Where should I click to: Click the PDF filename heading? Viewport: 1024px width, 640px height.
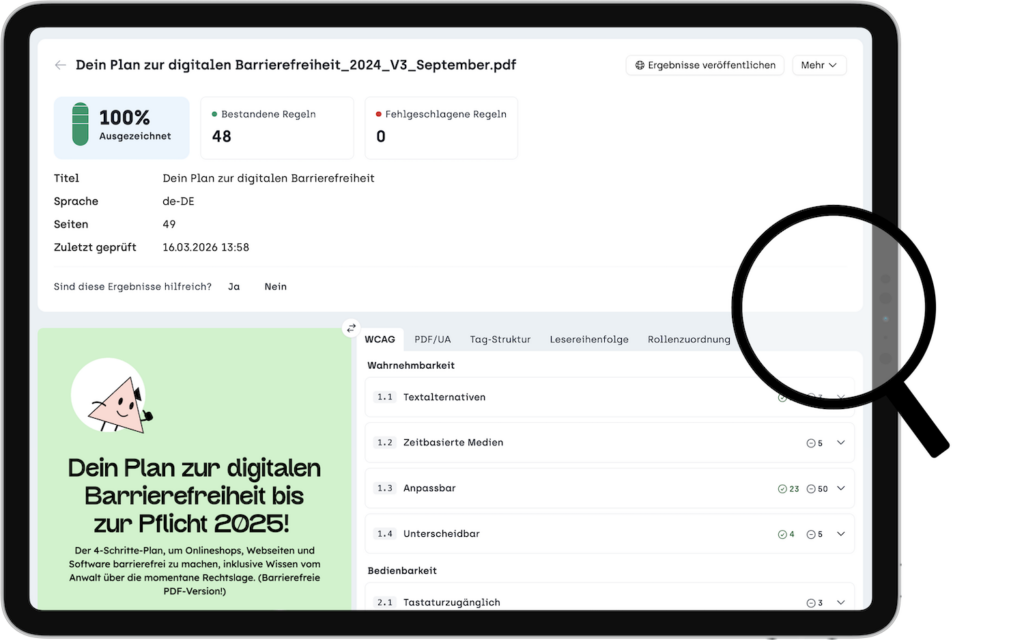[296, 64]
